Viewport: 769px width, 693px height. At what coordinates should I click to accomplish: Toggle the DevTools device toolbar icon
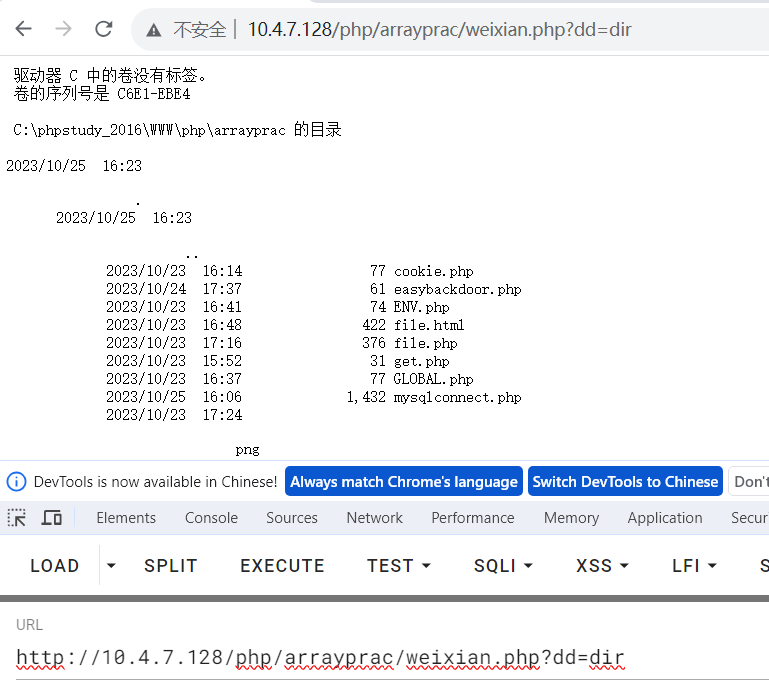coord(51,518)
